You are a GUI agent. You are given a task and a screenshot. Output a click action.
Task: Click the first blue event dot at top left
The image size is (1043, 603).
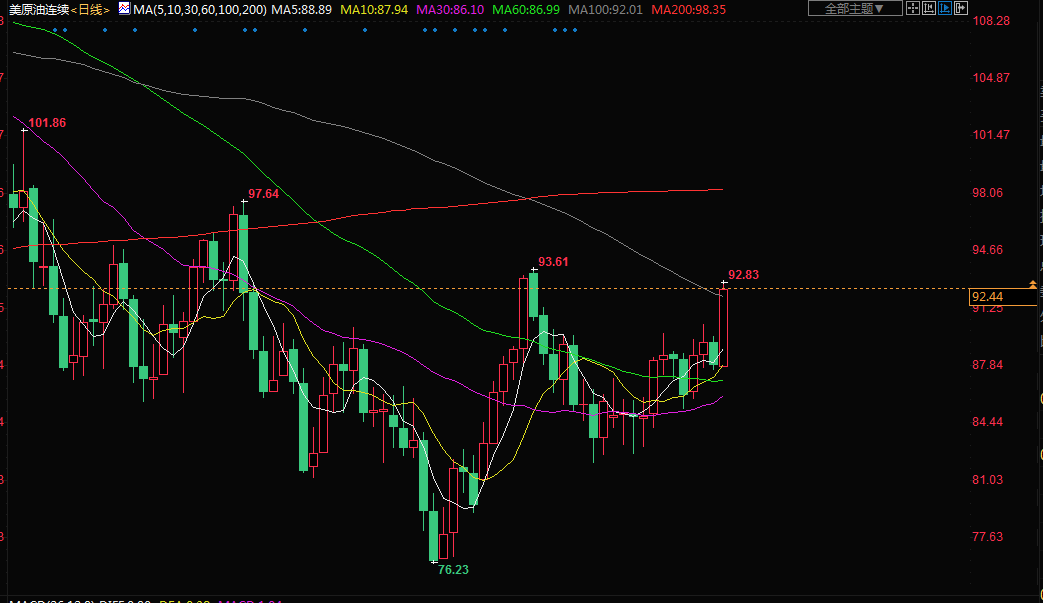(55, 29)
